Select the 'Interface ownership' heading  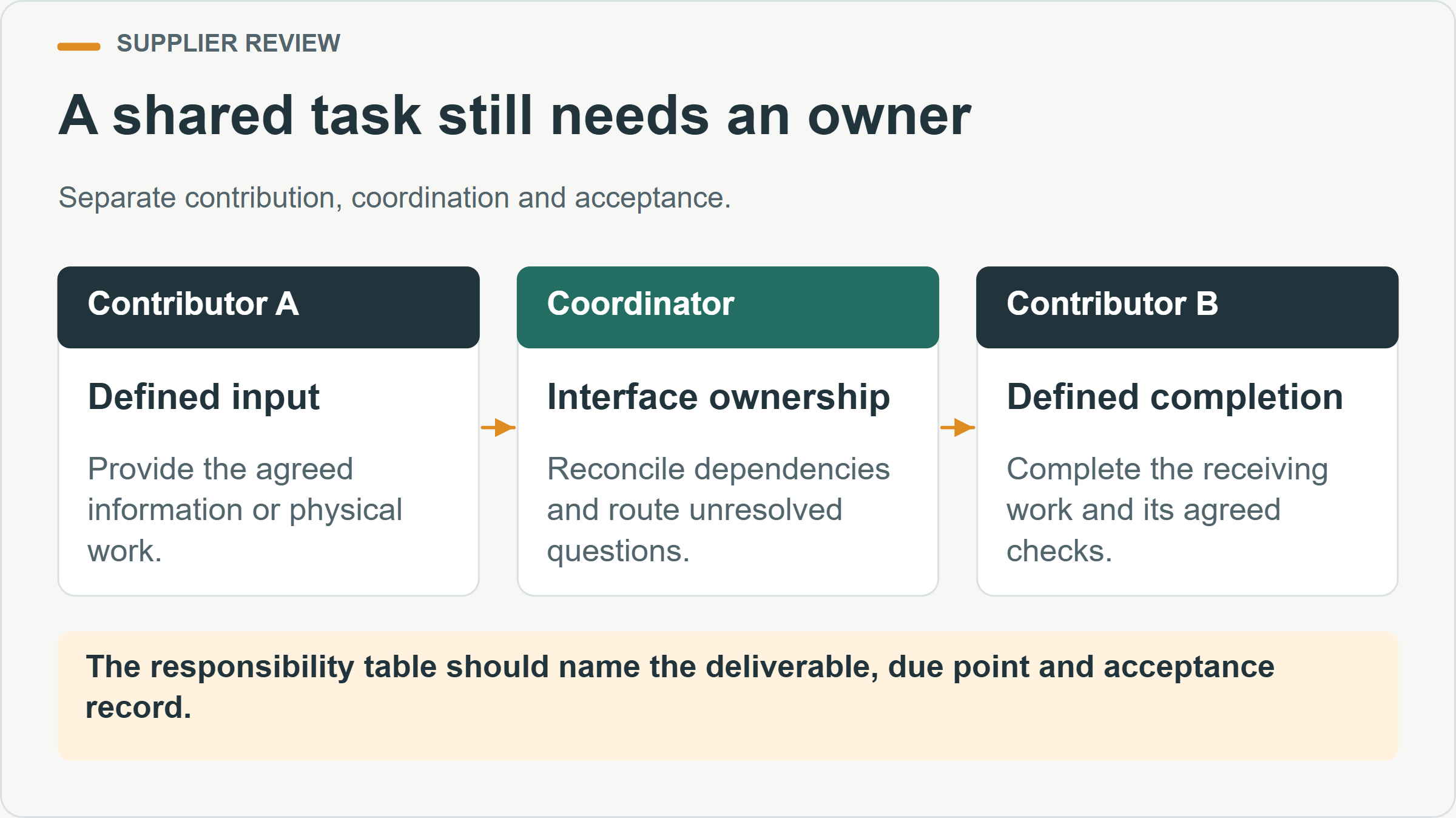(718, 397)
